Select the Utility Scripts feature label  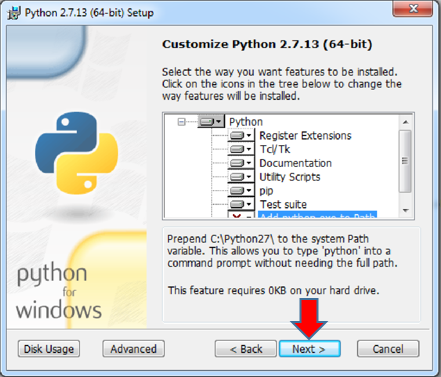(290, 177)
